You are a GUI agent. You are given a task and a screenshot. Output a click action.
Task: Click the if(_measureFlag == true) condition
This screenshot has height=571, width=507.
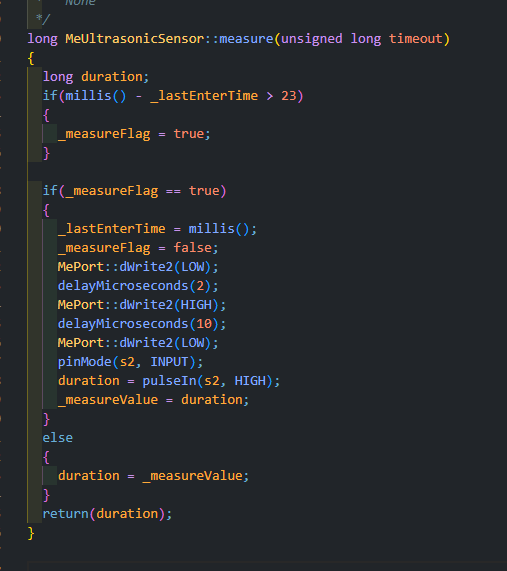point(134,191)
